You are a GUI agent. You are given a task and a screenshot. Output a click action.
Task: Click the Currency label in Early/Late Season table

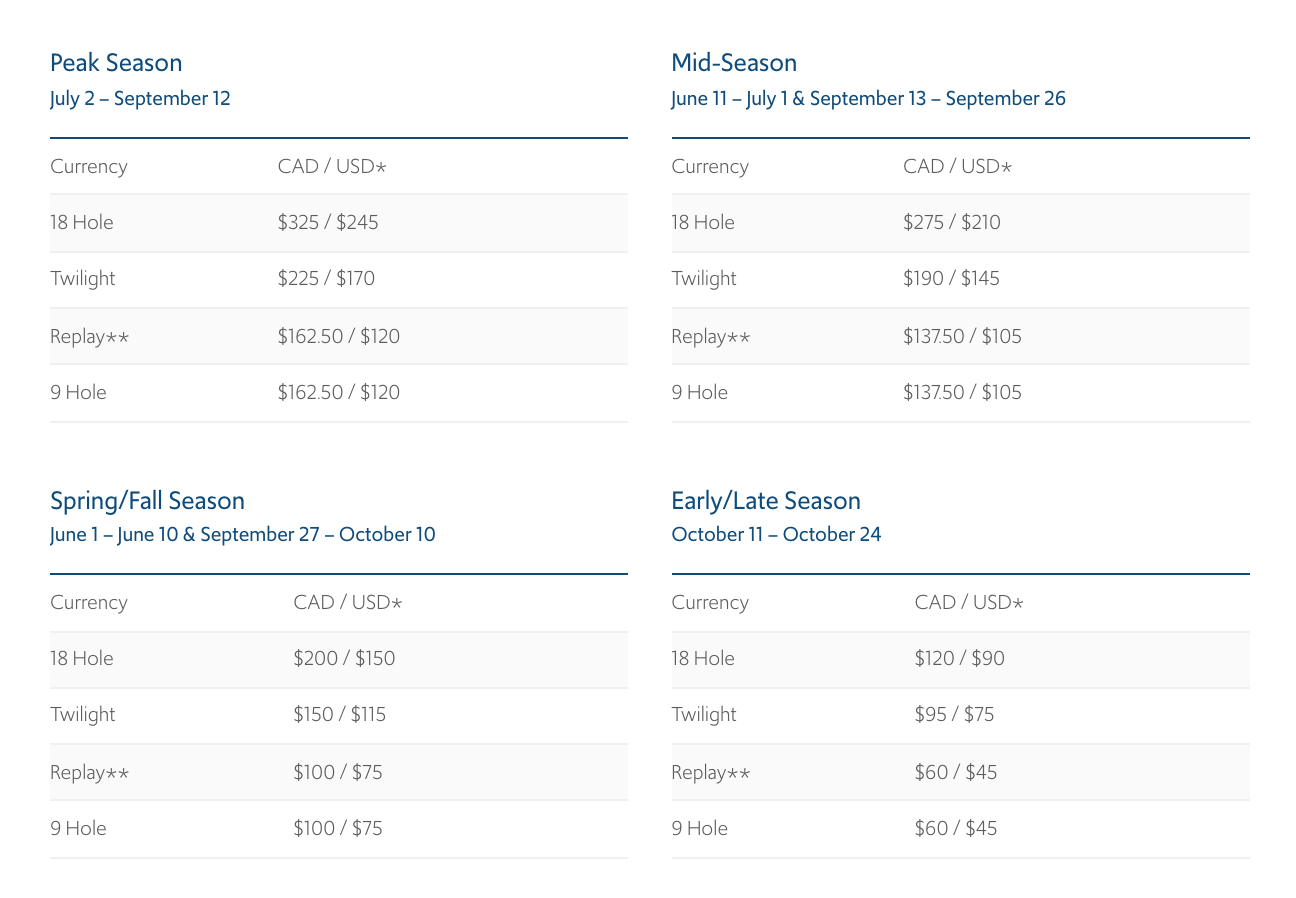710,603
